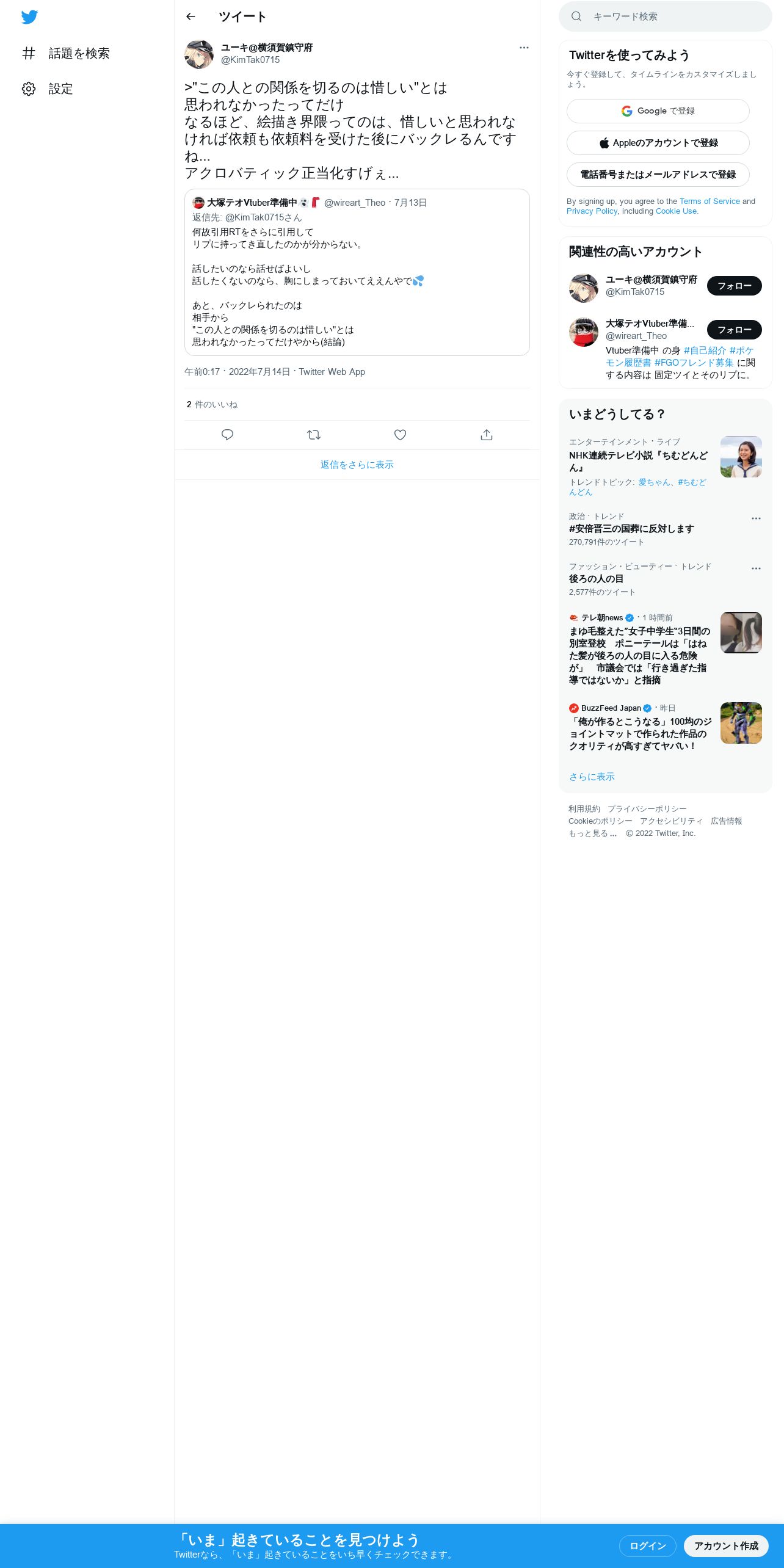Image resolution: width=784 pixels, height=1568 pixels.
Task: Open the ちむどんどん trend thumbnail
Action: pos(741,457)
